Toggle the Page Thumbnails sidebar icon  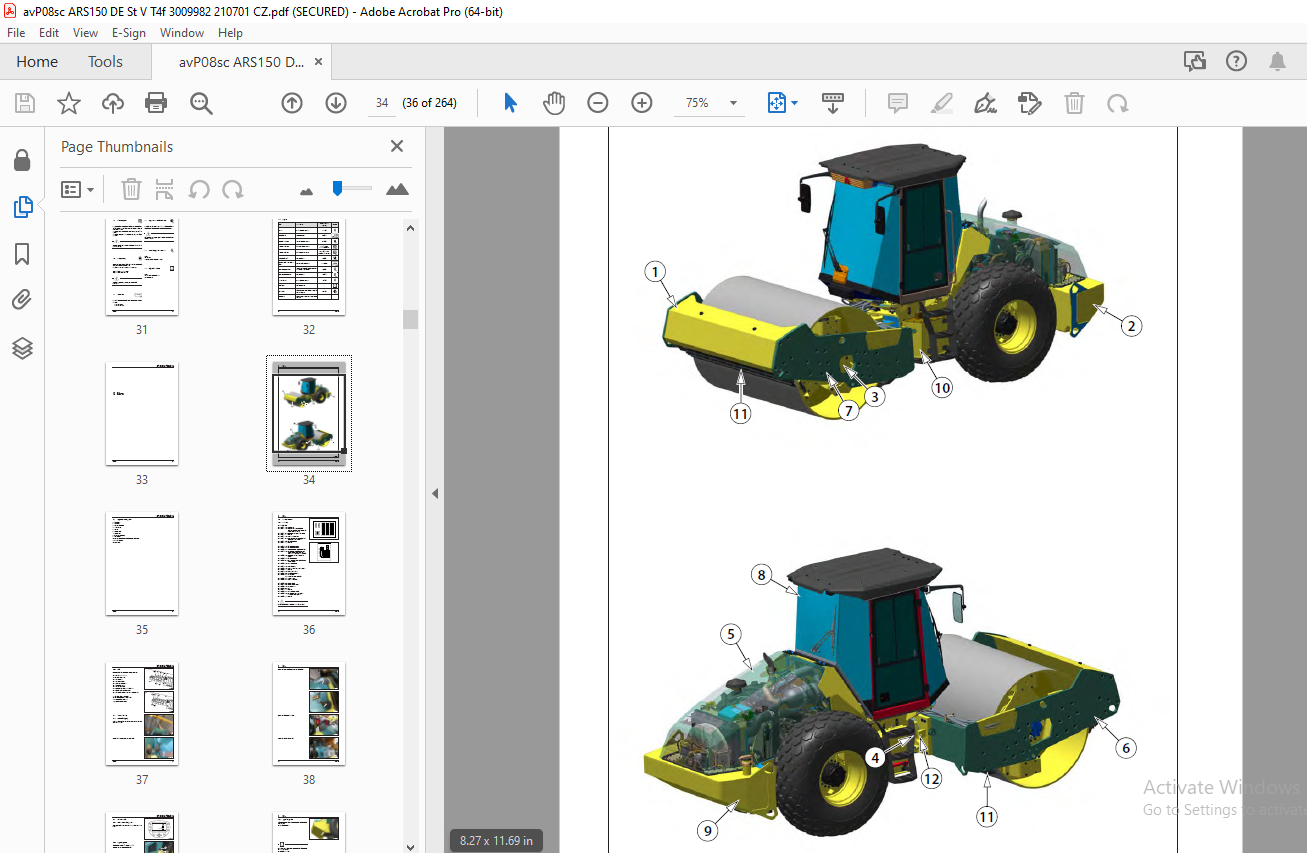point(22,208)
